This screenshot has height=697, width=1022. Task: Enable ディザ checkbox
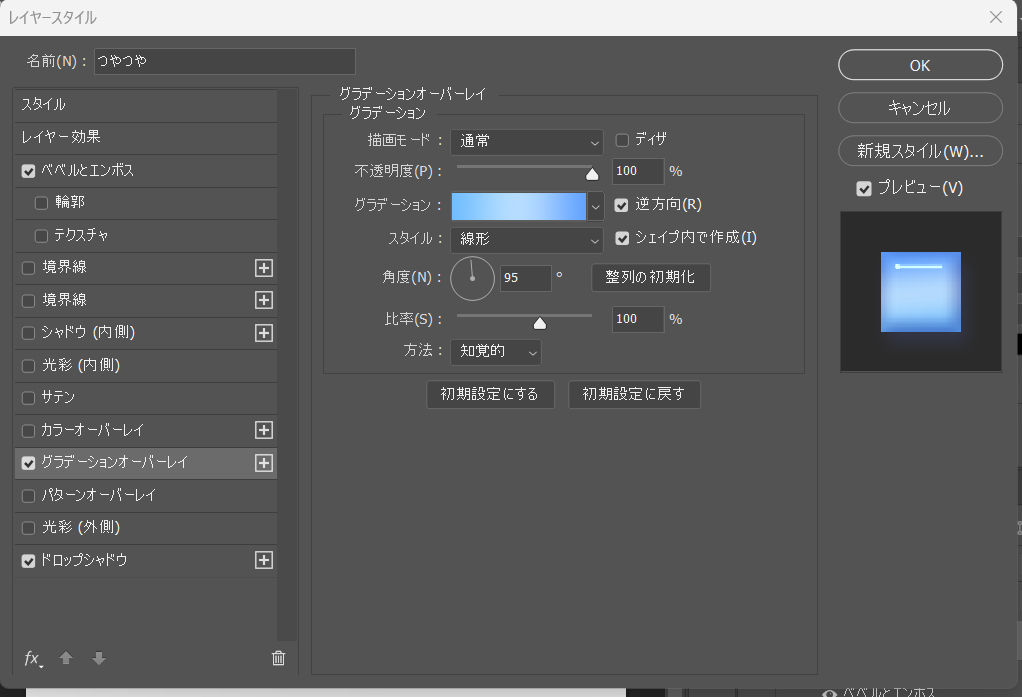tap(622, 140)
